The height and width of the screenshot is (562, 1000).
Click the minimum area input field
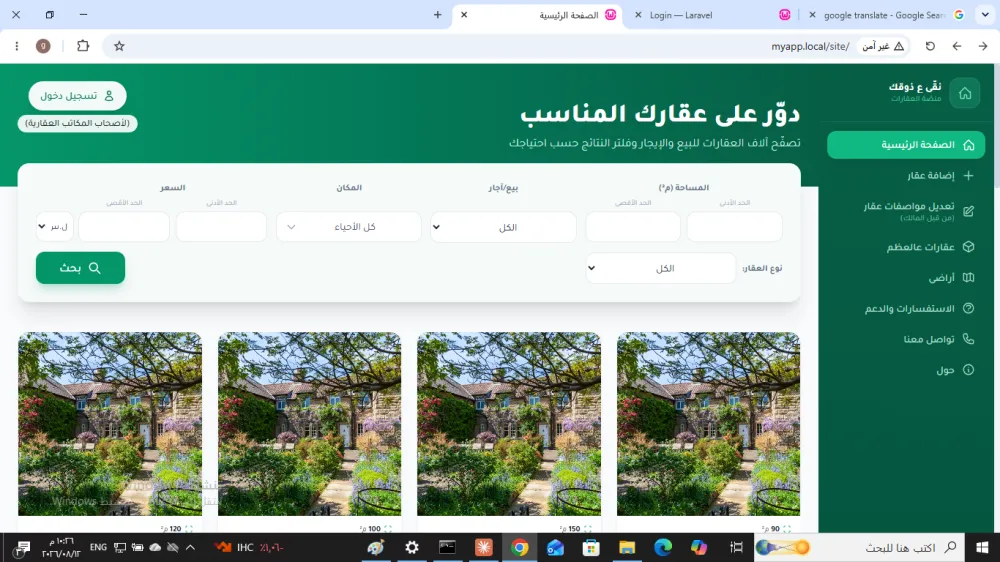click(x=735, y=227)
